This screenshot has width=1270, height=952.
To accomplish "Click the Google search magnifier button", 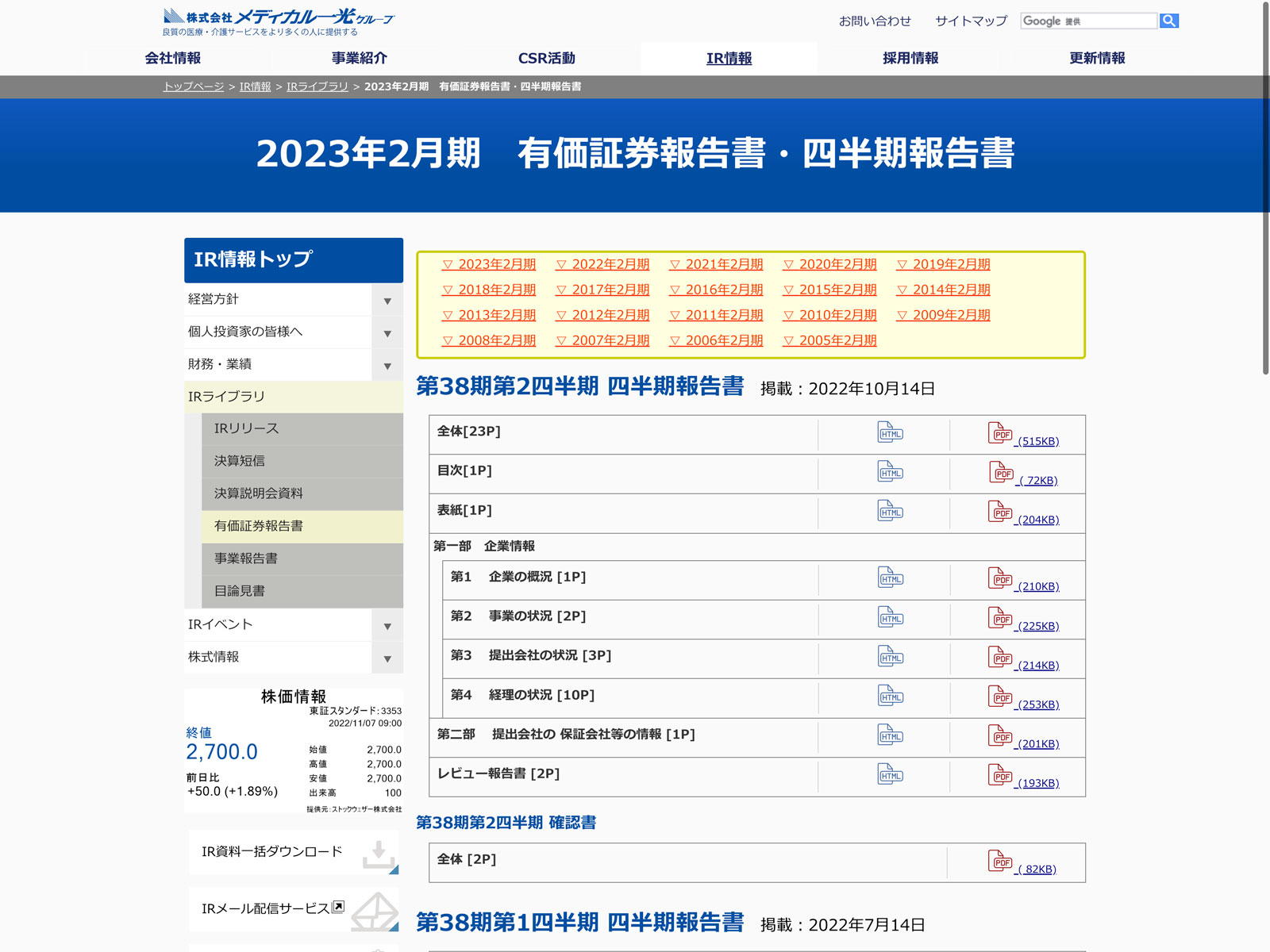I will point(1168,21).
